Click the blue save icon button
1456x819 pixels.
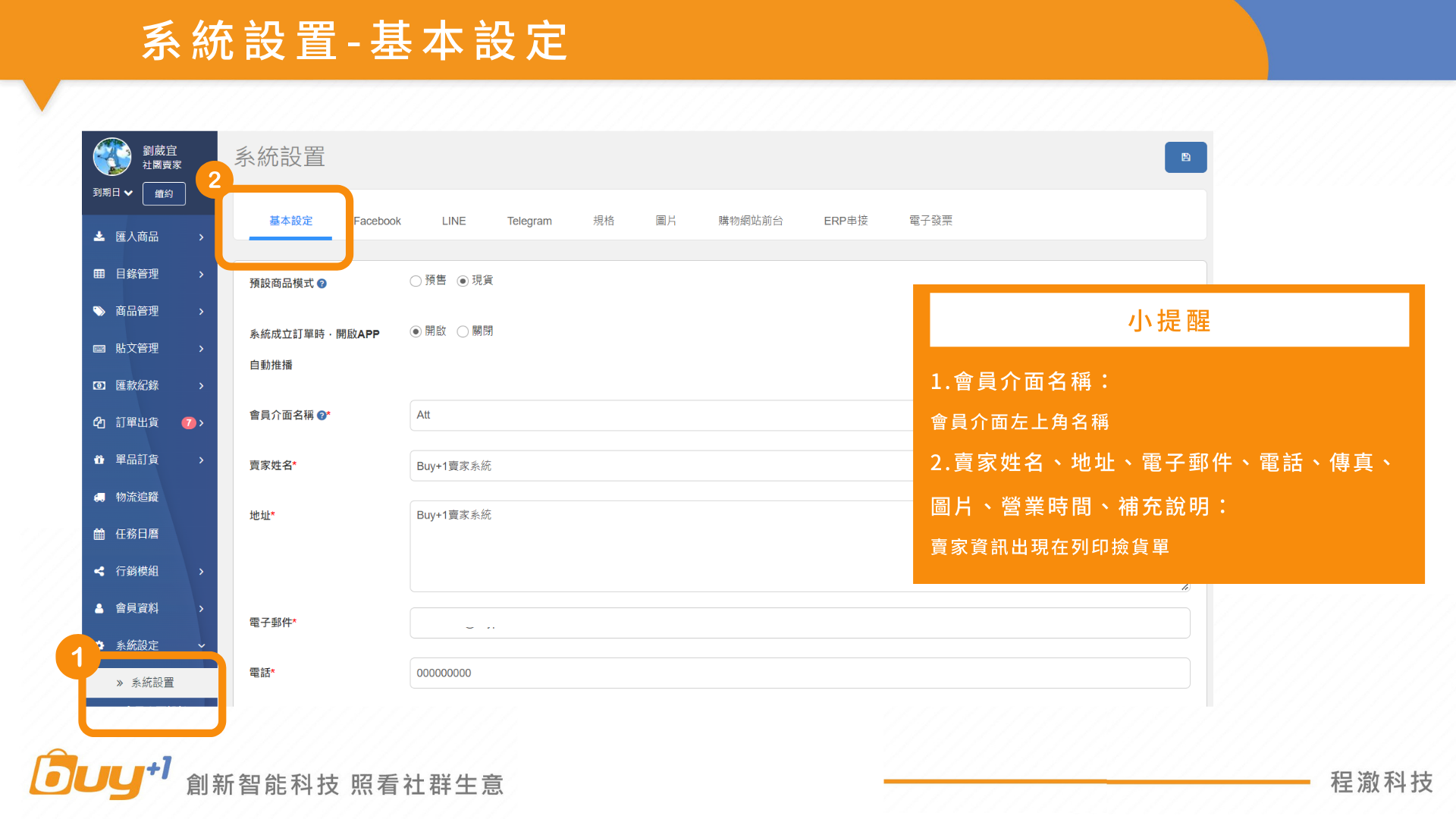click(1185, 158)
